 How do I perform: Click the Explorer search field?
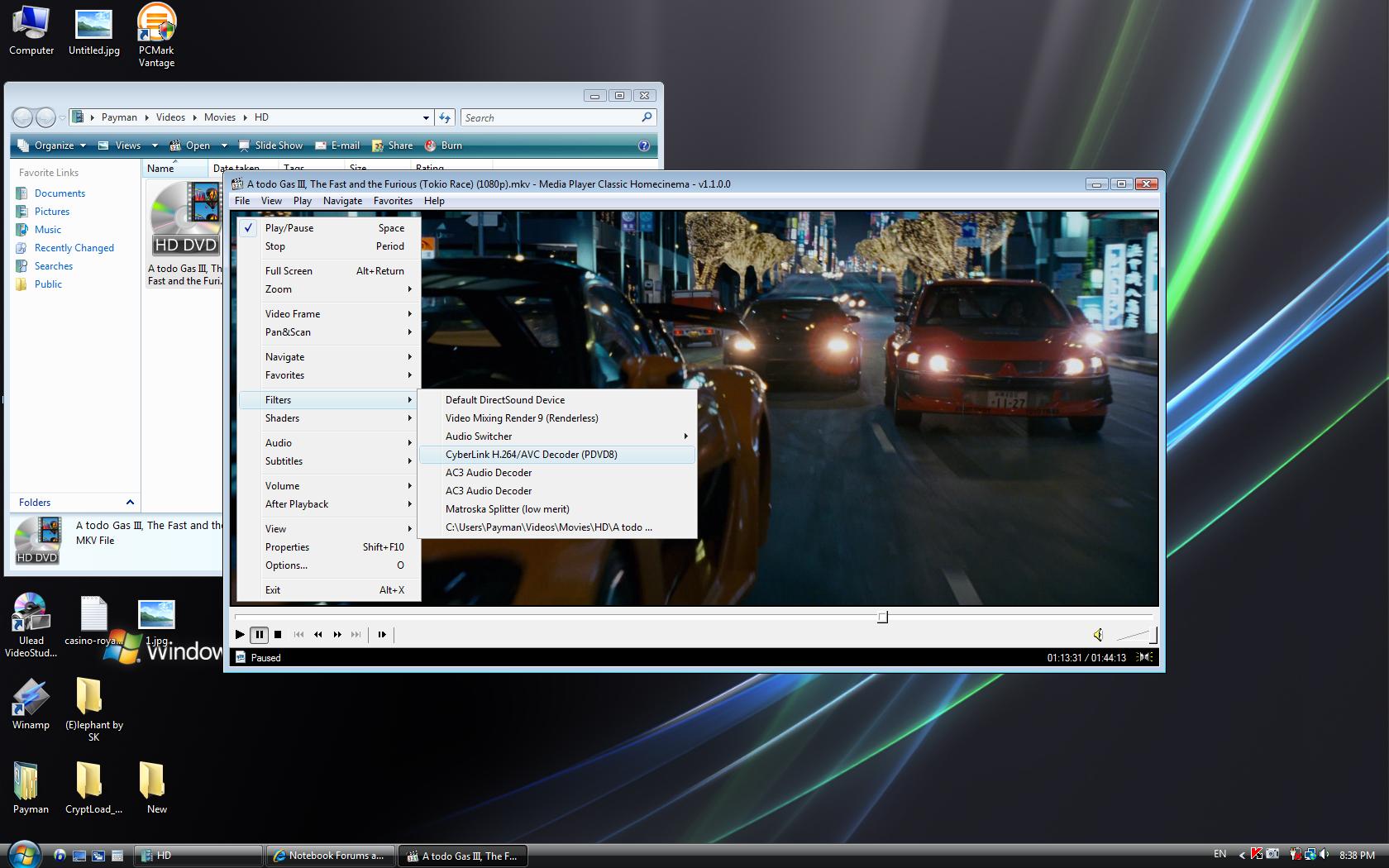[559, 118]
